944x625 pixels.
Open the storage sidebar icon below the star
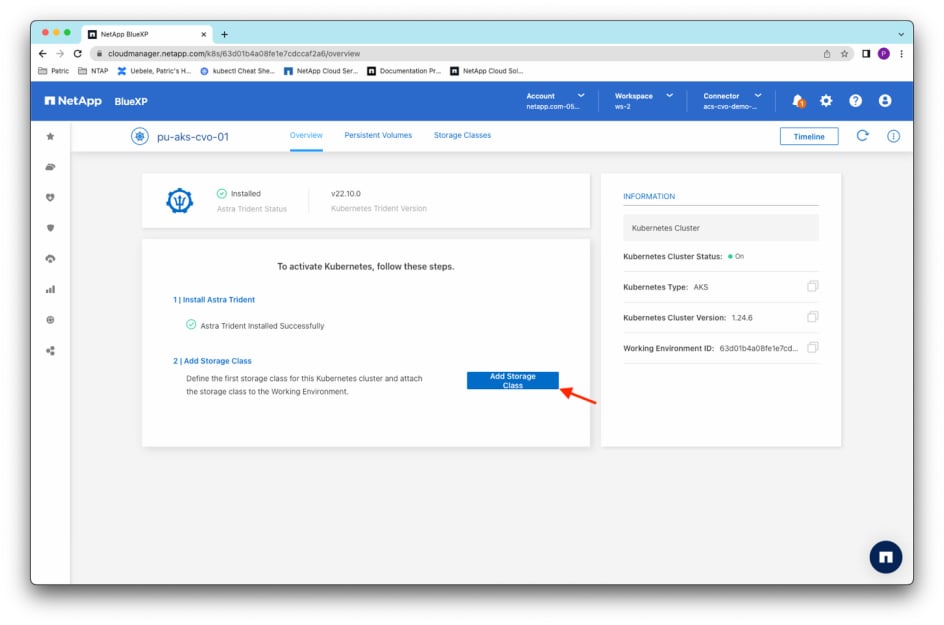pyautogui.click(x=51, y=167)
